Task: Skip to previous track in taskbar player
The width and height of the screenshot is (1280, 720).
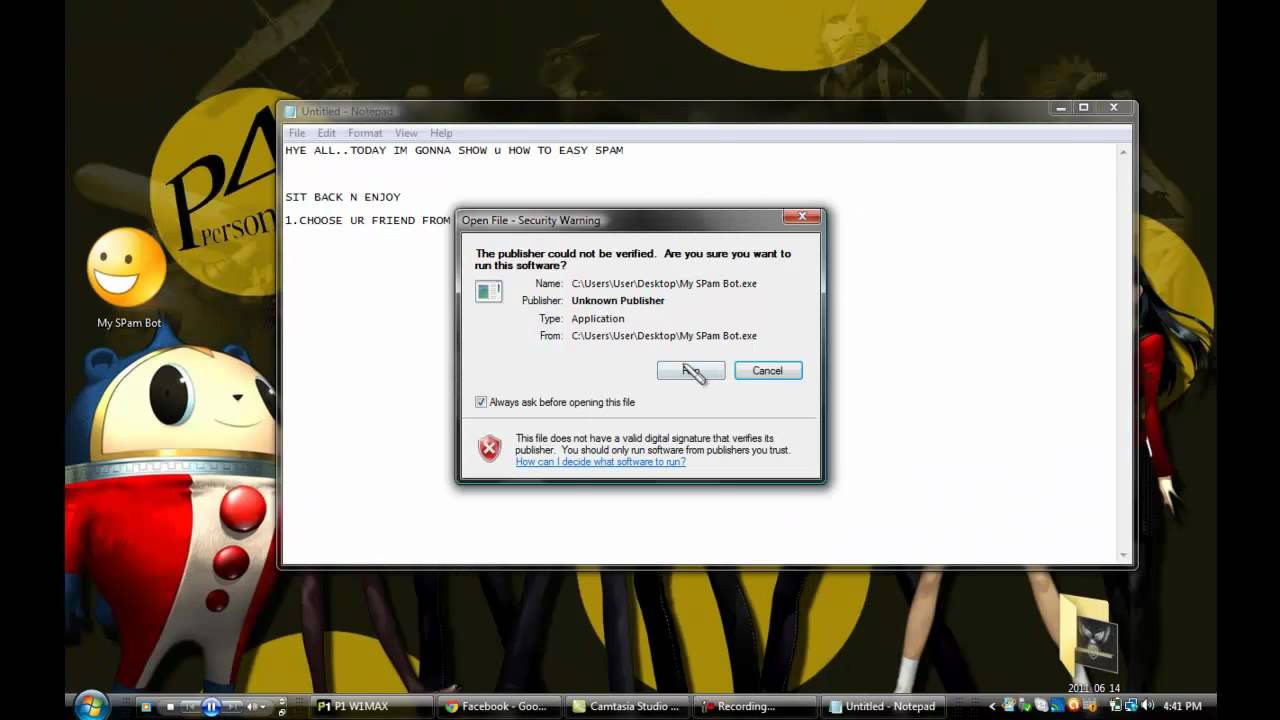Action: pos(190,707)
